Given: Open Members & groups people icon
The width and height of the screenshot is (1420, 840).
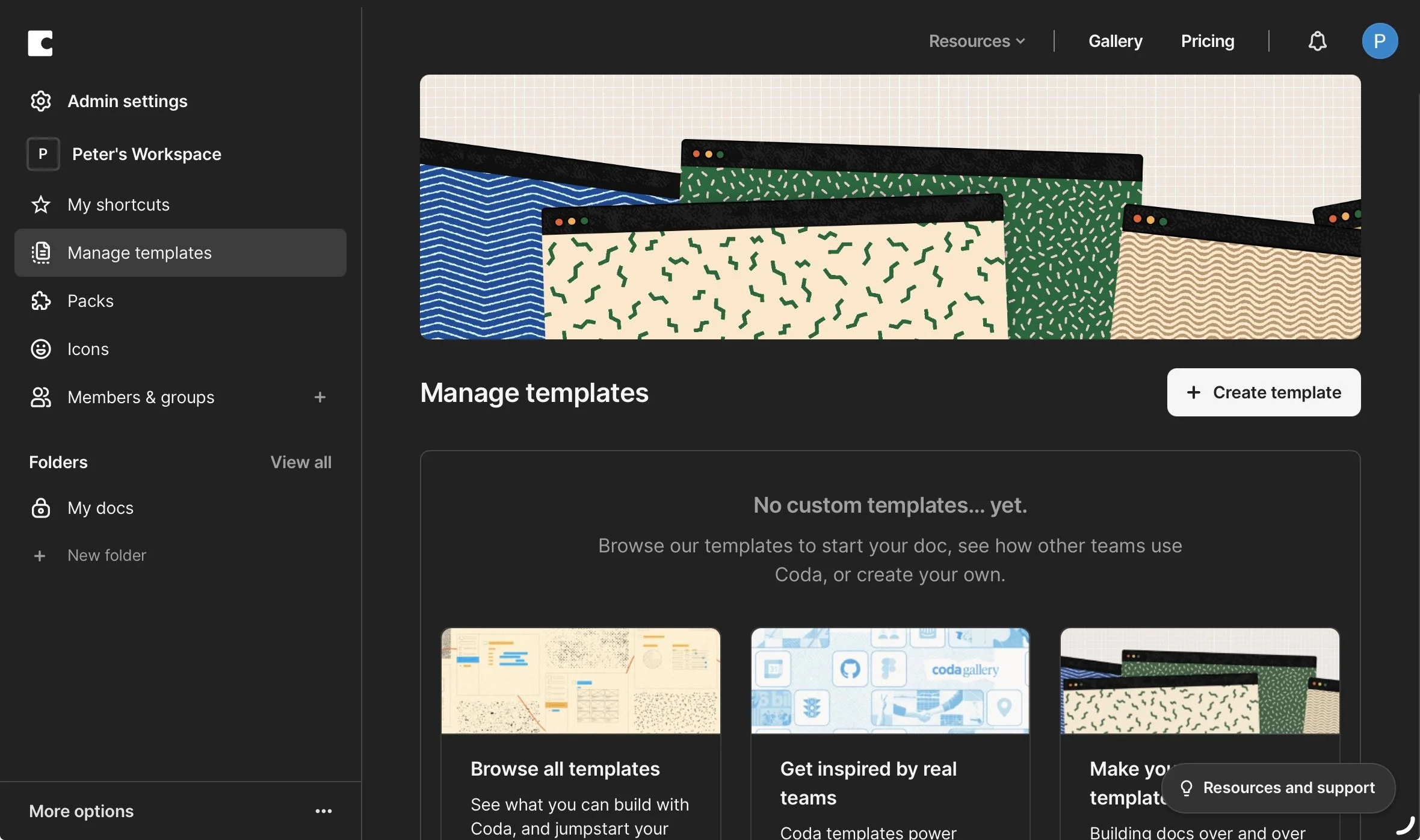Looking at the screenshot, I should tap(41, 397).
